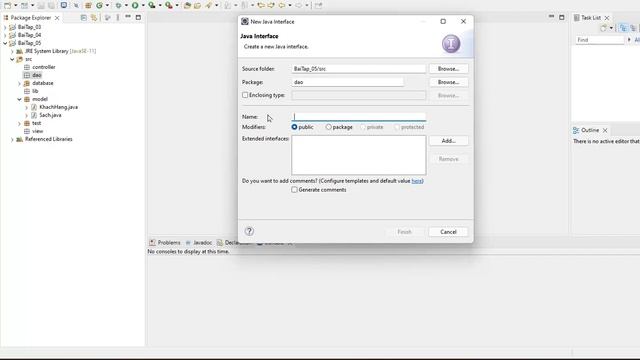Screen dimensions: 640x360
Task: Click the green Run icon
Action: [x=135, y=5]
